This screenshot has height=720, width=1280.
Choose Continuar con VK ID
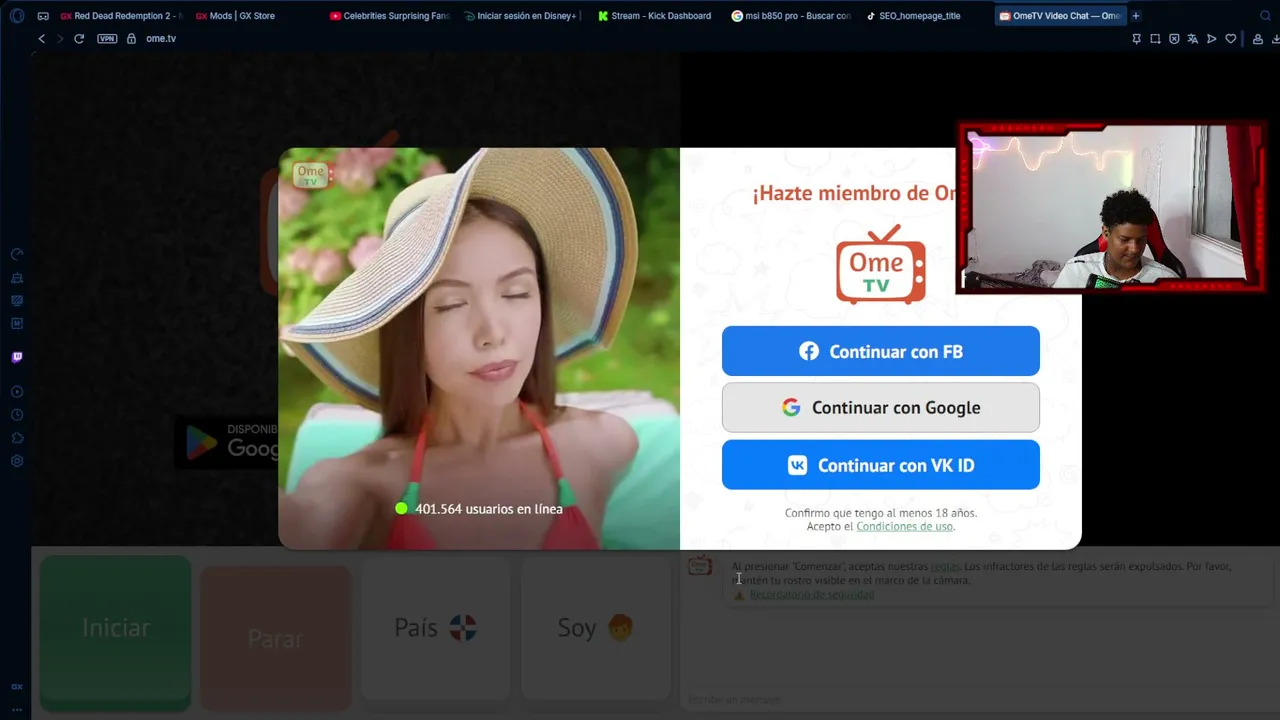(x=881, y=465)
